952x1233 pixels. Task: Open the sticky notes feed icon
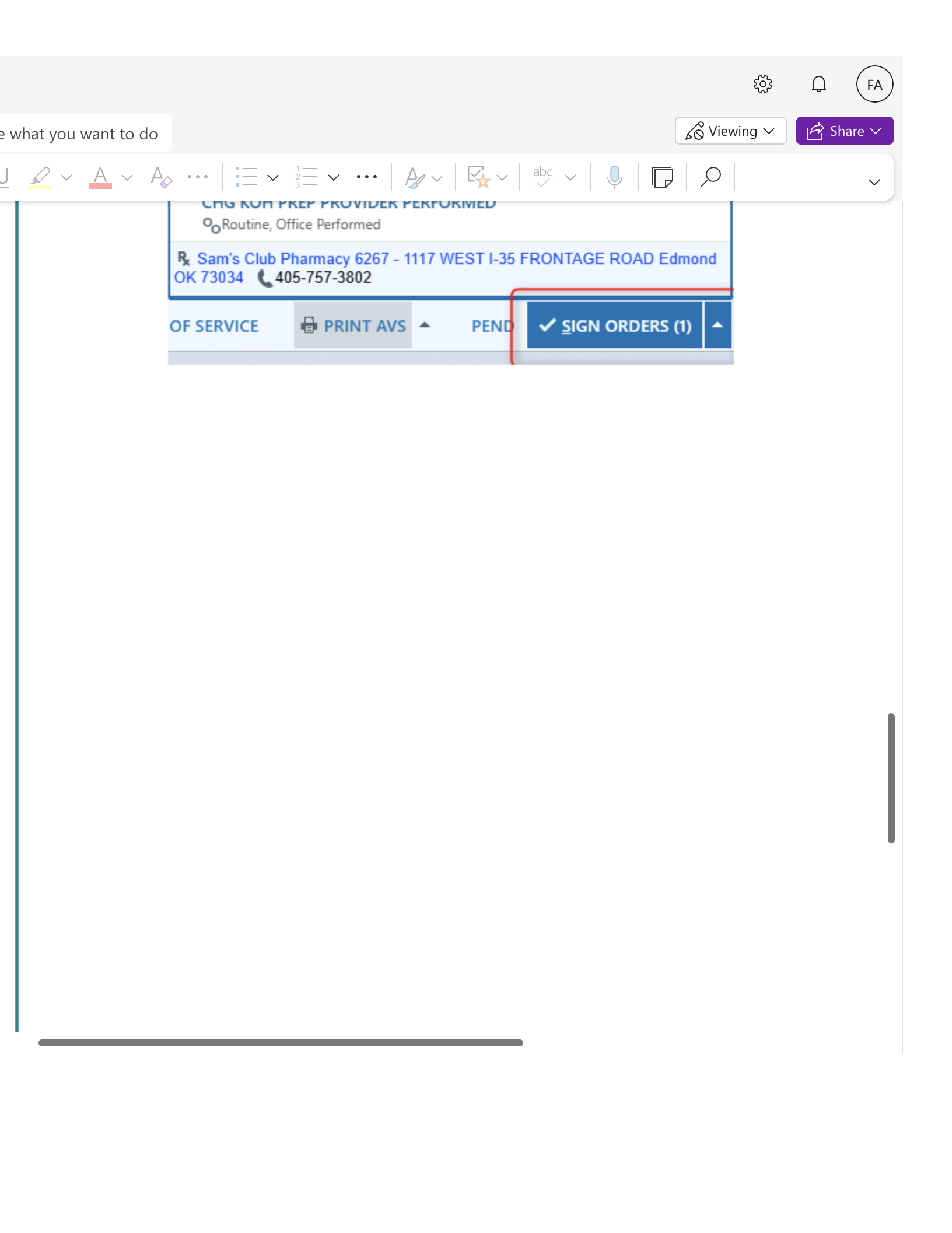(663, 177)
